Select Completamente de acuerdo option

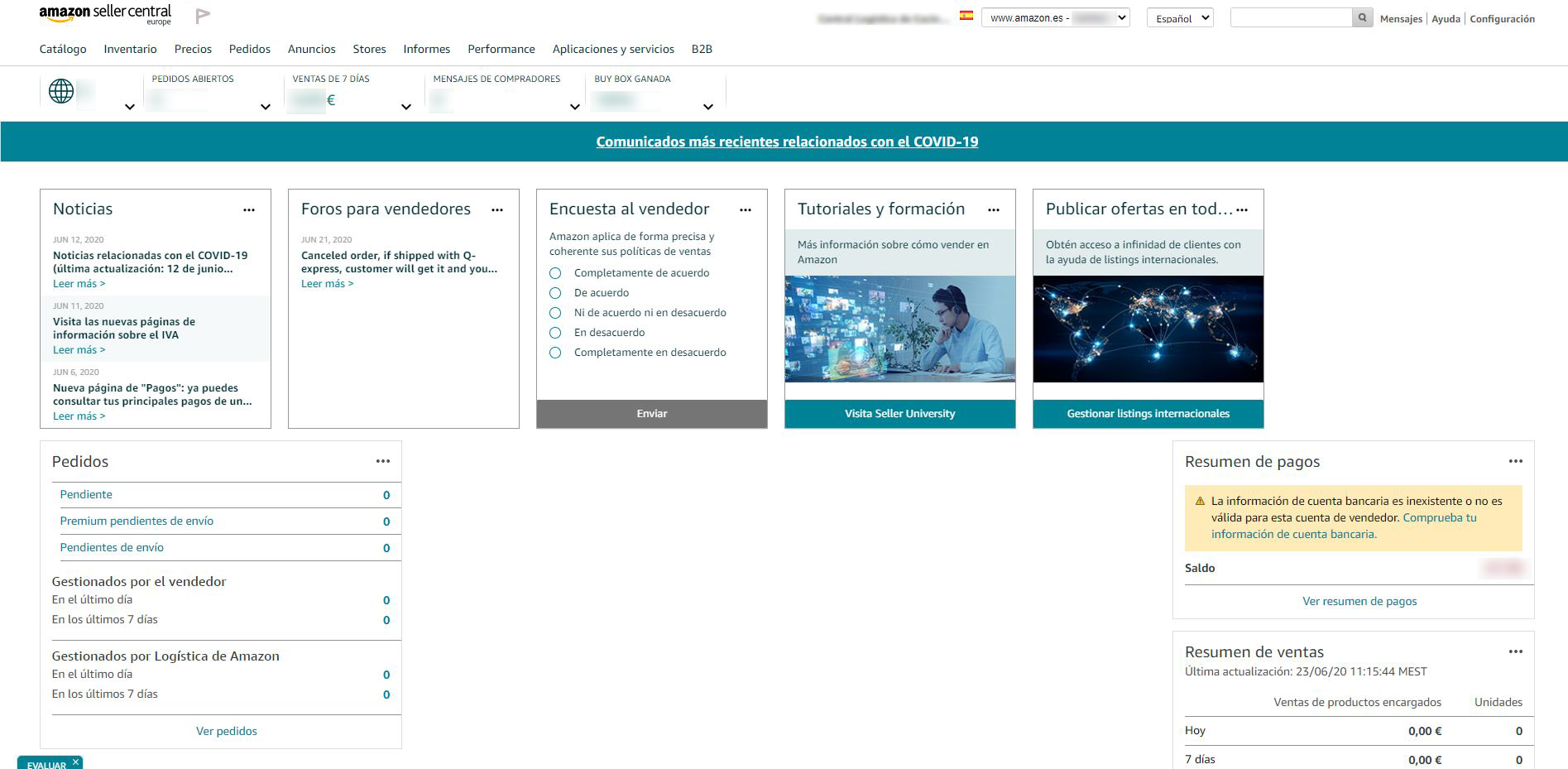pos(555,273)
